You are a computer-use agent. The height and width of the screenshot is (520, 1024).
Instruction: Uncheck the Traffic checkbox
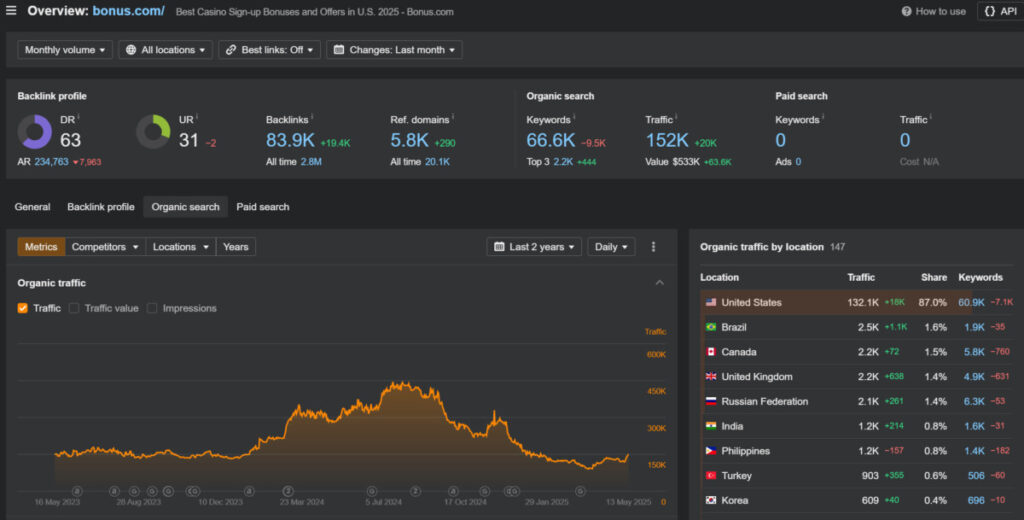click(x=23, y=308)
